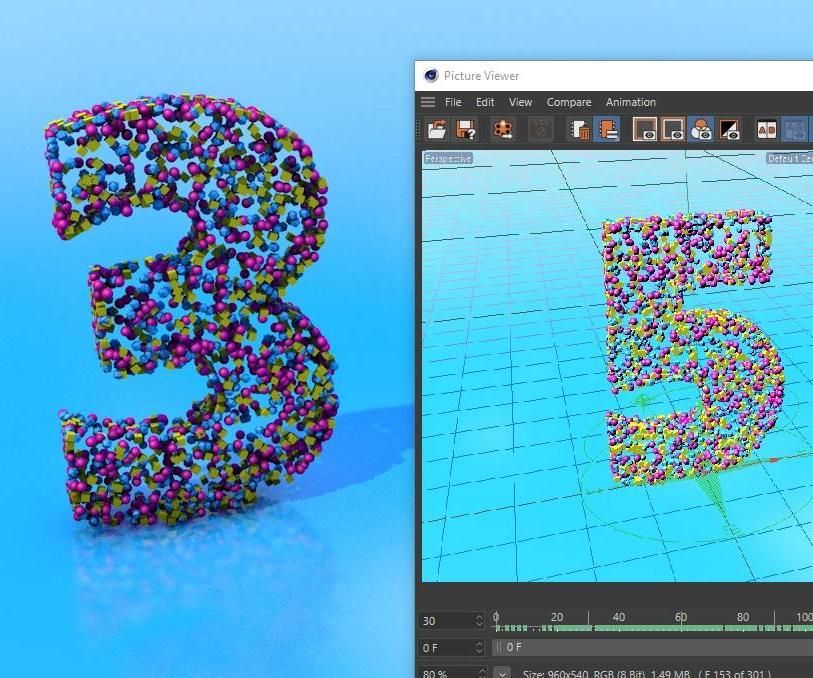Select the rightmost compare toolbar icon

coord(798,128)
